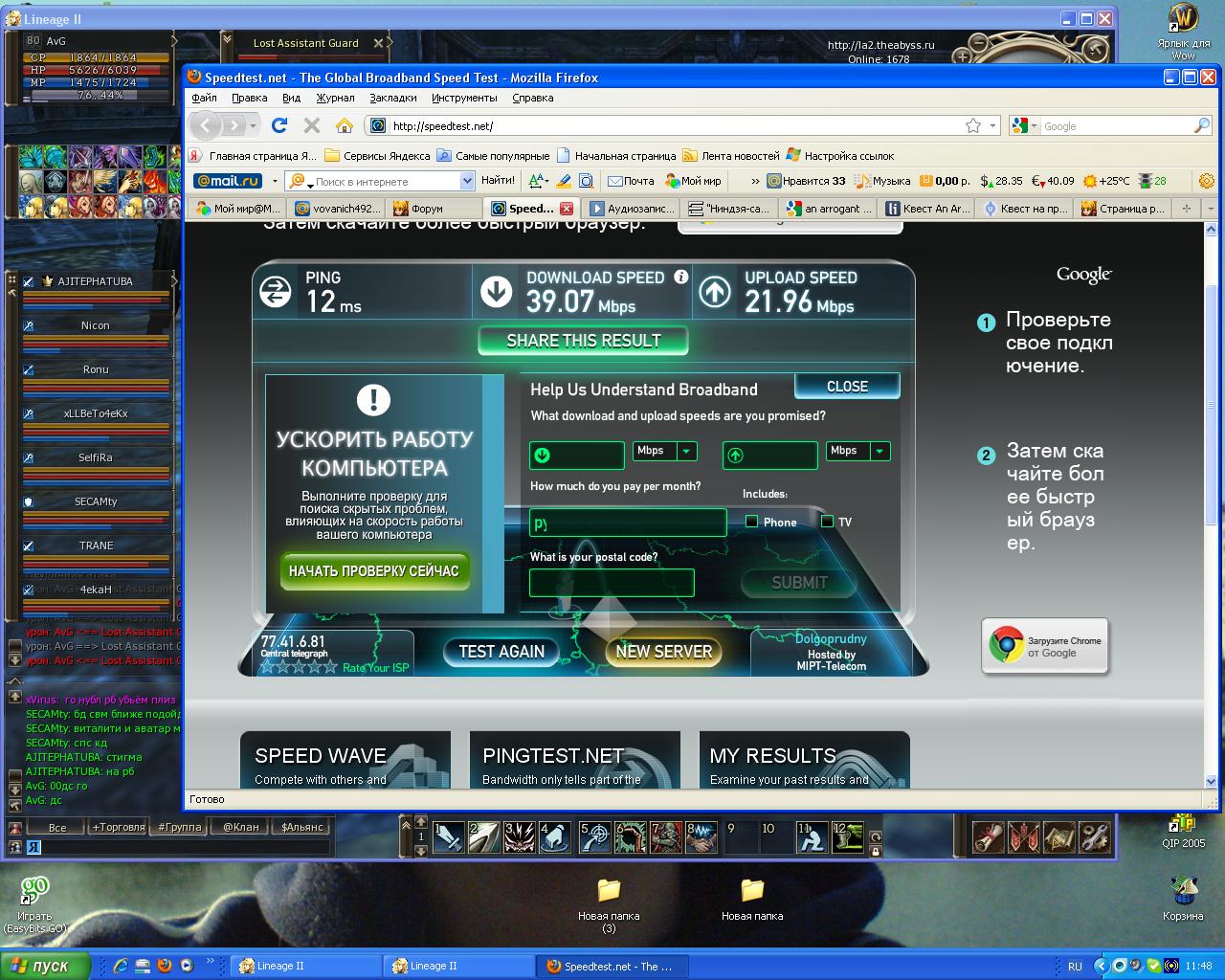Click promised download speed input field

pos(577,455)
